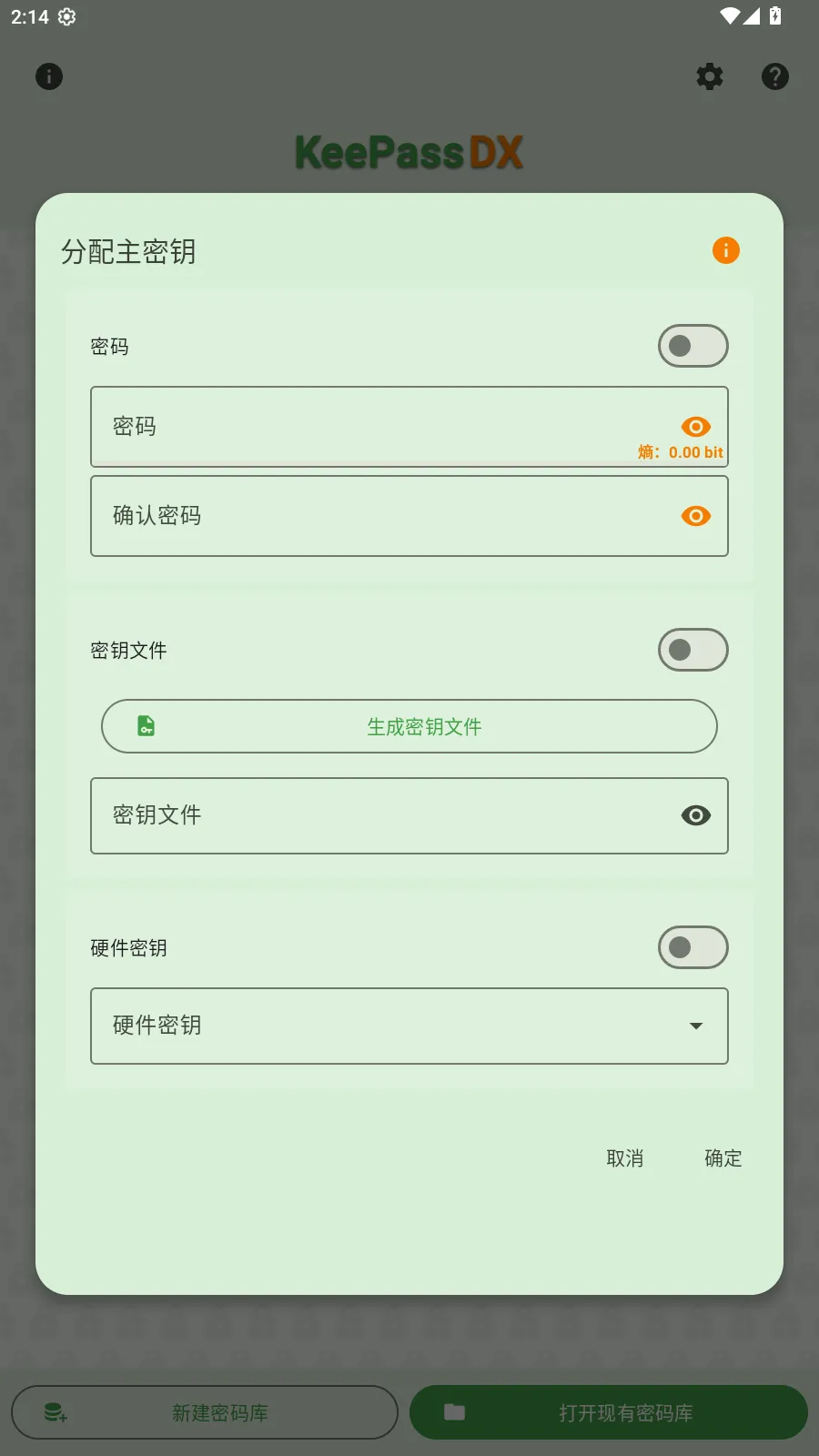Tap the database plus icon

(56, 1412)
